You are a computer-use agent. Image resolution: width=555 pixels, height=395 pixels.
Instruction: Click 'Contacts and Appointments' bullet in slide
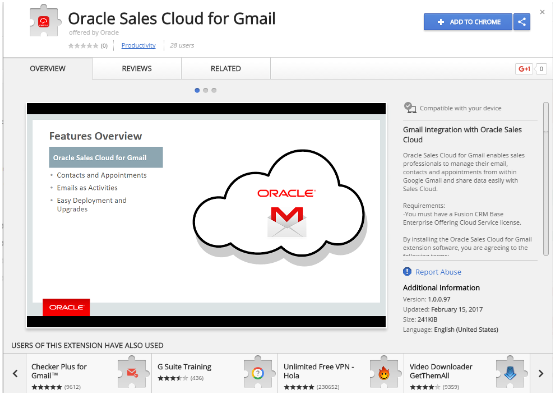coord(102,175)
